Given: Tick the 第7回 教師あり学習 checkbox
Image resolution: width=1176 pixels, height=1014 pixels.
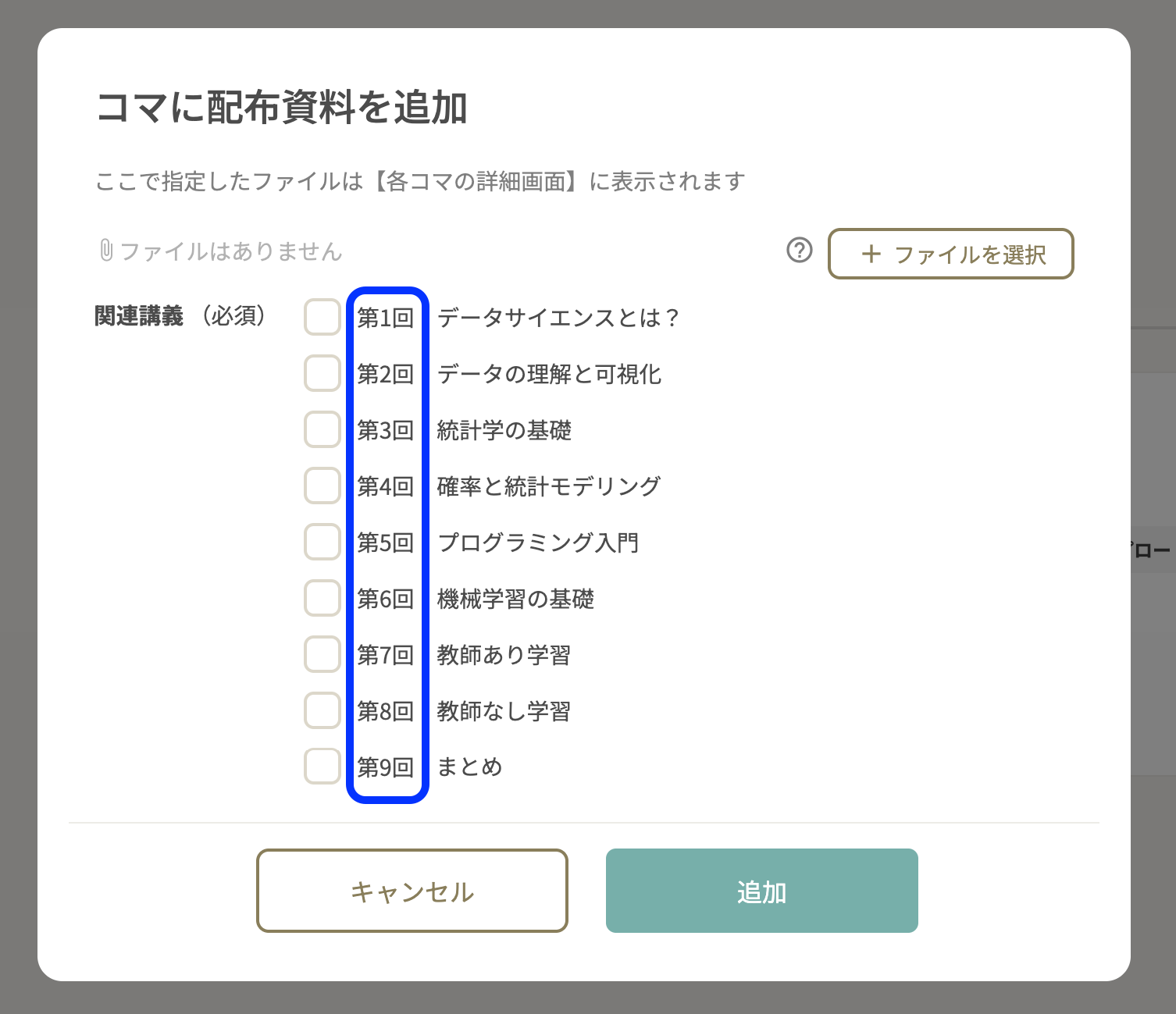Looking at the screenshot, I should 323,654.
